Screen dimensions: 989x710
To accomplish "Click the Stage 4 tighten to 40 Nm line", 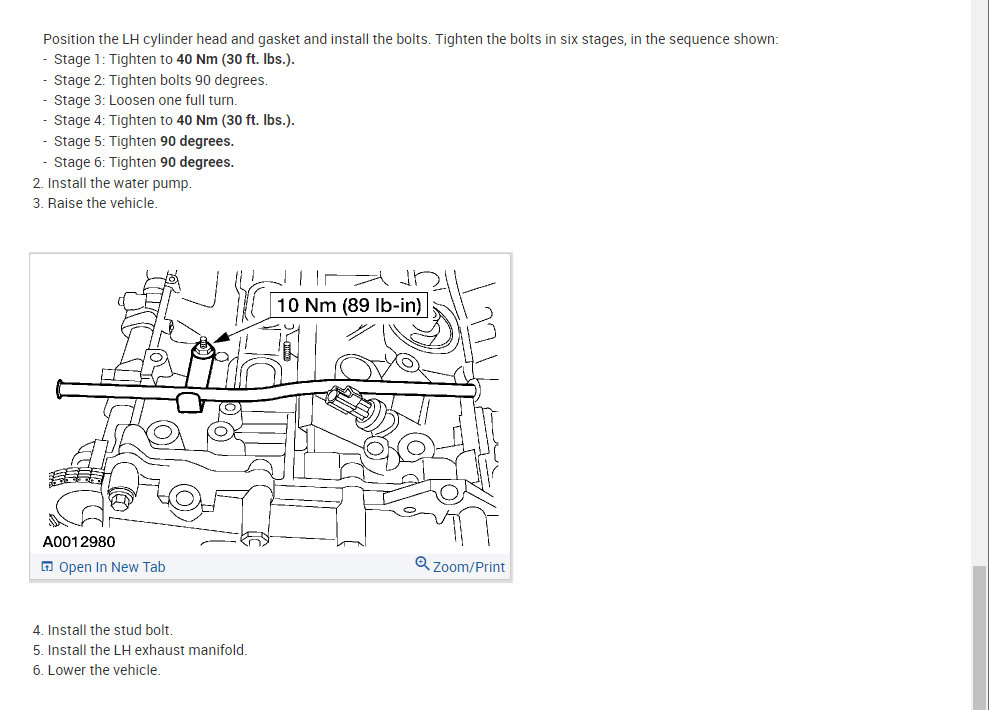I will (174, 120).
